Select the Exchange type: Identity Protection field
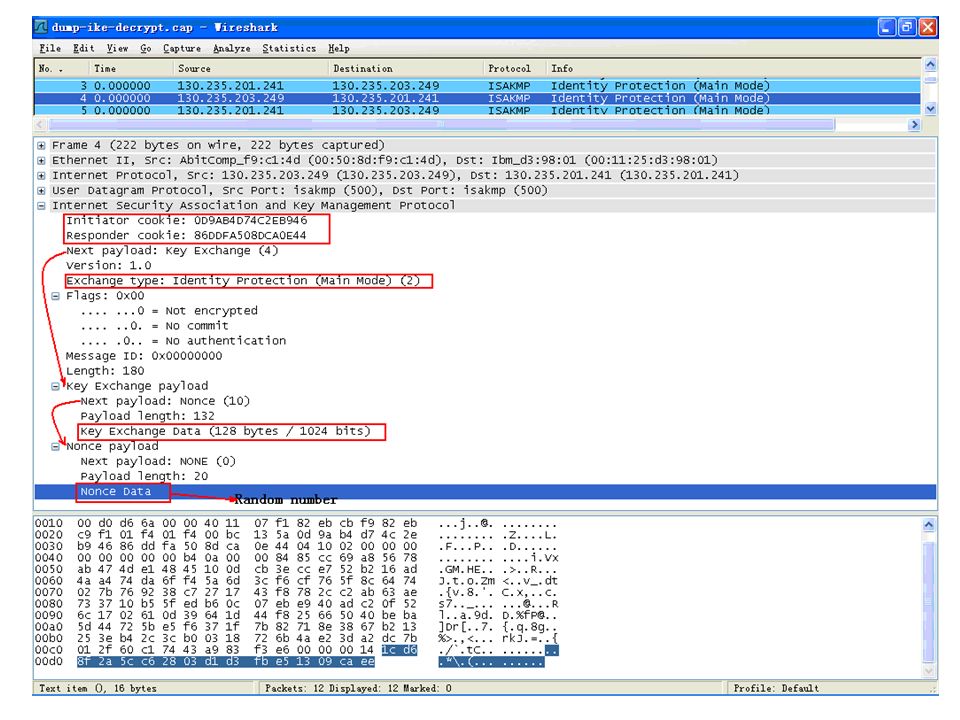The width and height of the screenshot is (960, 720). point(243,280)
